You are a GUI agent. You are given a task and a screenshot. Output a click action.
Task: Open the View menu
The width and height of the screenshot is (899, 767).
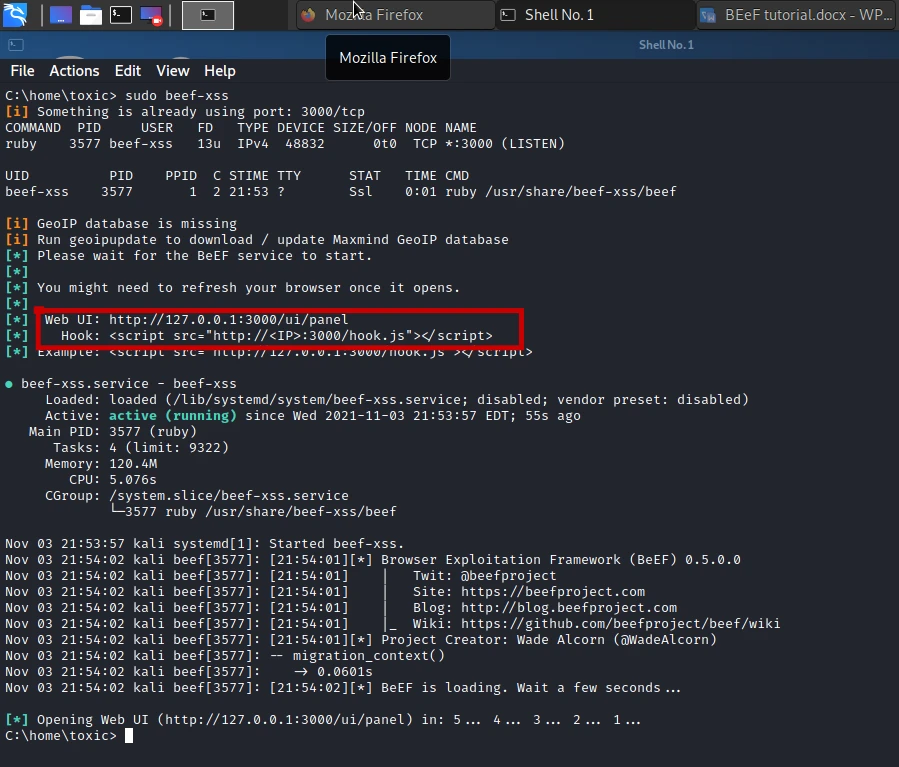(172, 71)
